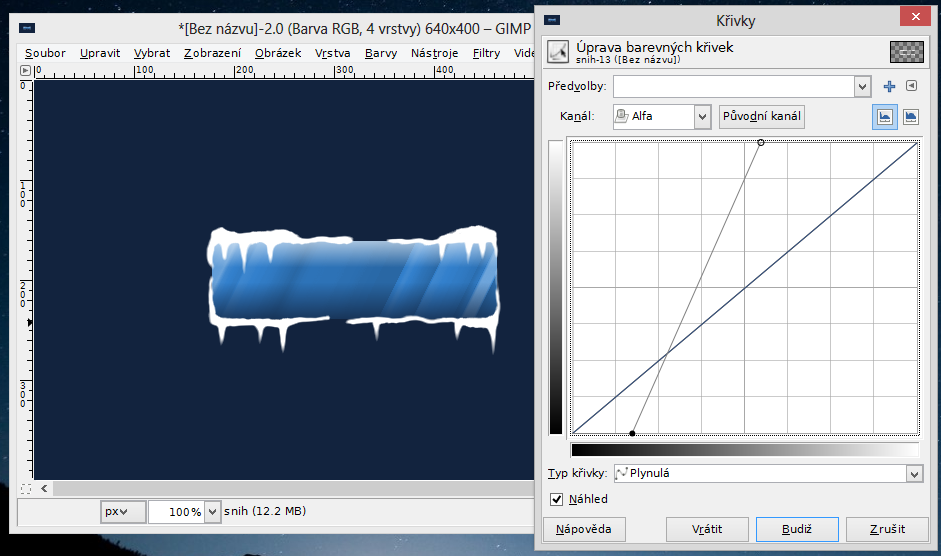941x556 pixels.
Task: Confirm curves with Budiž button
Action: pos(797,529)
